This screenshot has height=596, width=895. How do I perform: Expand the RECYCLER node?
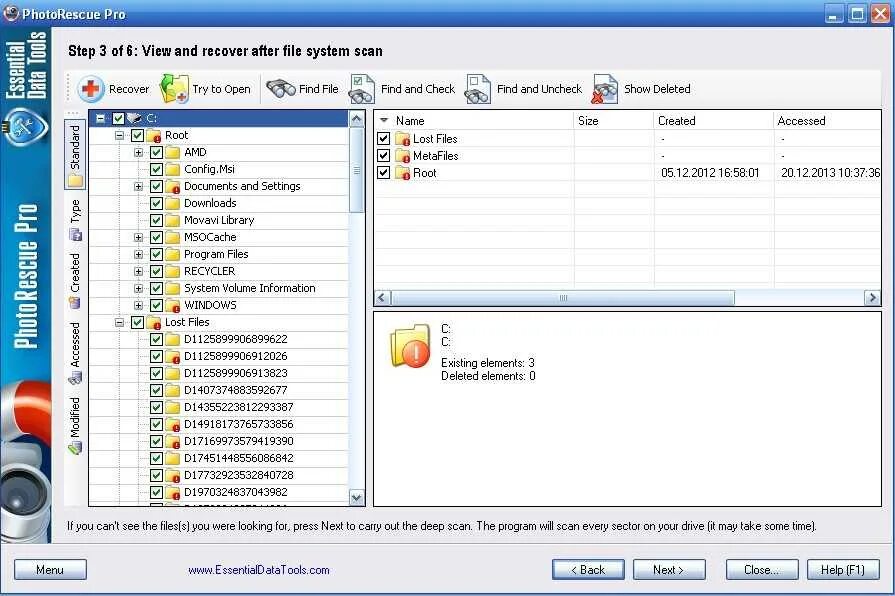(138, 271)
